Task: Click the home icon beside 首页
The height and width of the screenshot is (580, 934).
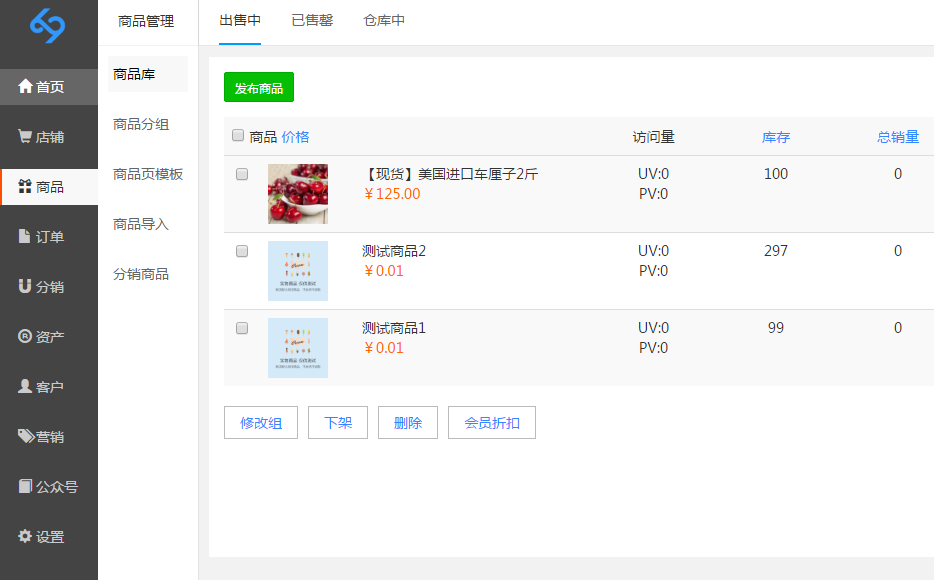Action: pos(25,87)
